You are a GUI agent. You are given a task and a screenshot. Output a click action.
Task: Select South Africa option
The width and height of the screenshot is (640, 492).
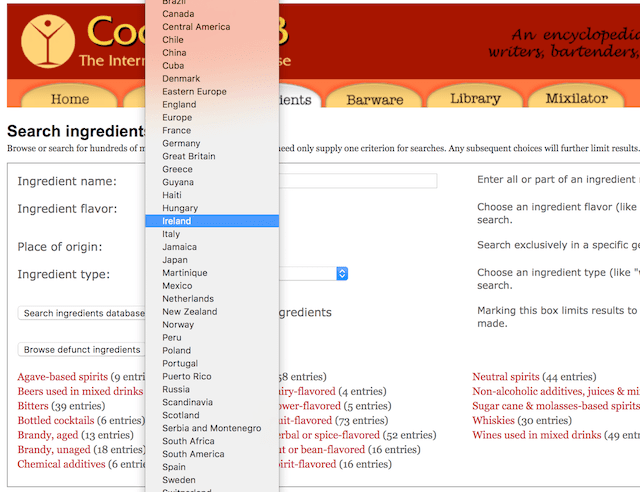tap(212, 441)
